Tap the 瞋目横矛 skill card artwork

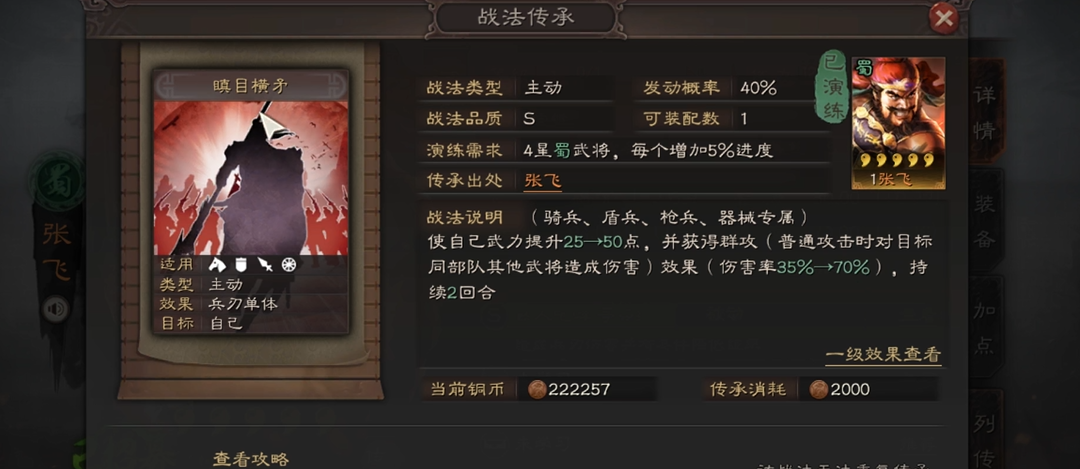tap(251, 178)
